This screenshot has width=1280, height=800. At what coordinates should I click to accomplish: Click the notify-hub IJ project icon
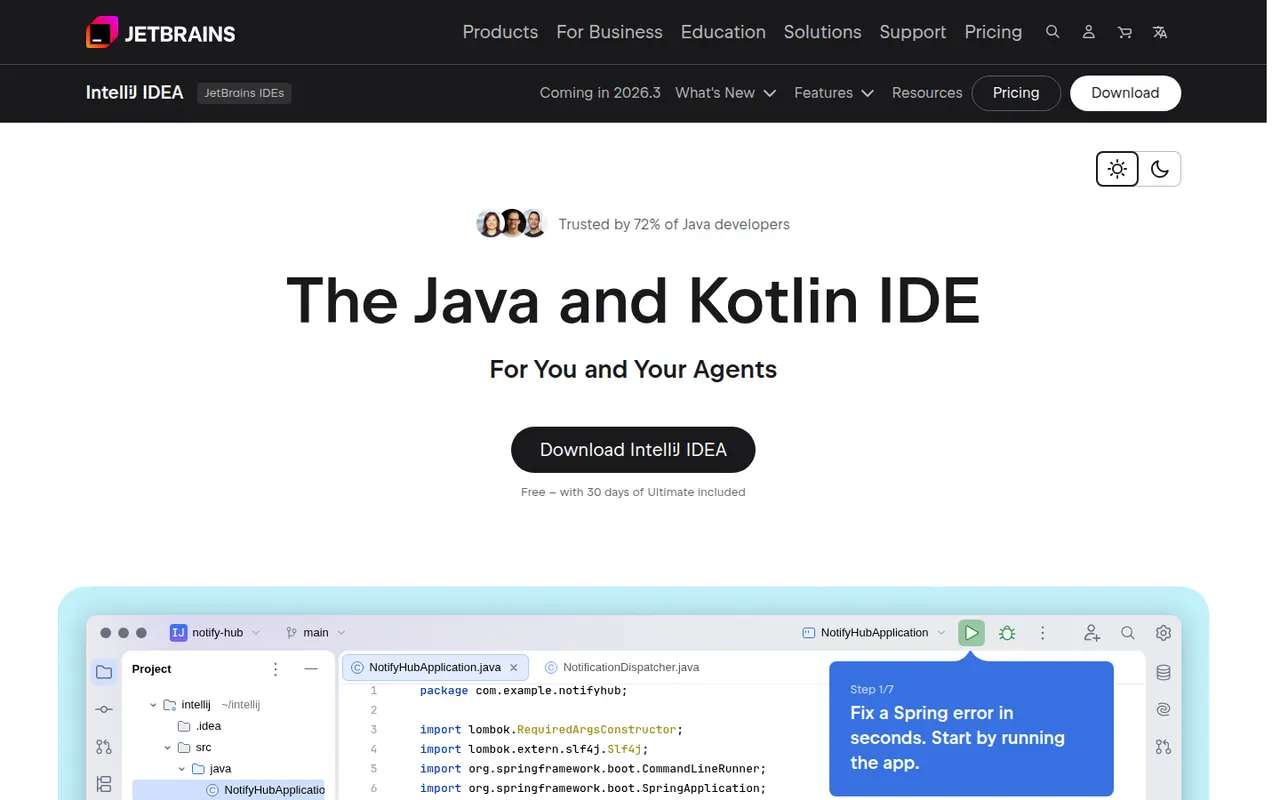click(178, 633)
